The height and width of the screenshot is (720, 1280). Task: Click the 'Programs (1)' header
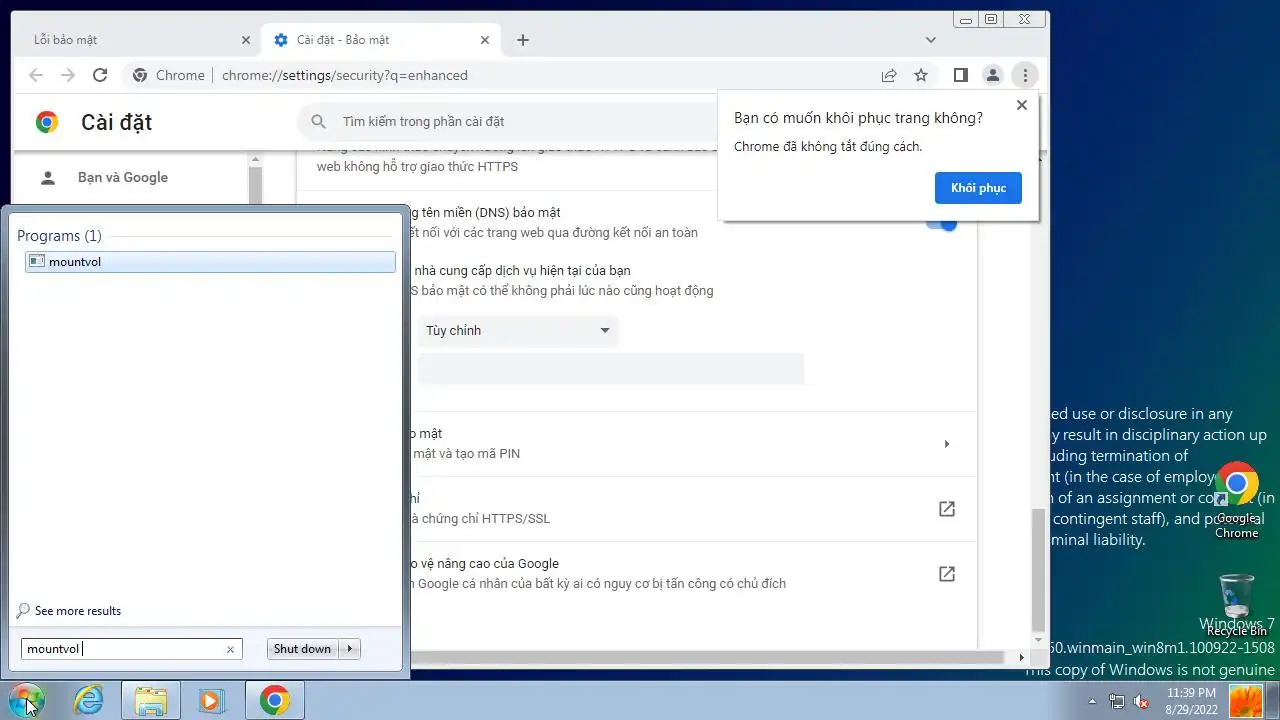coord(59,236)
